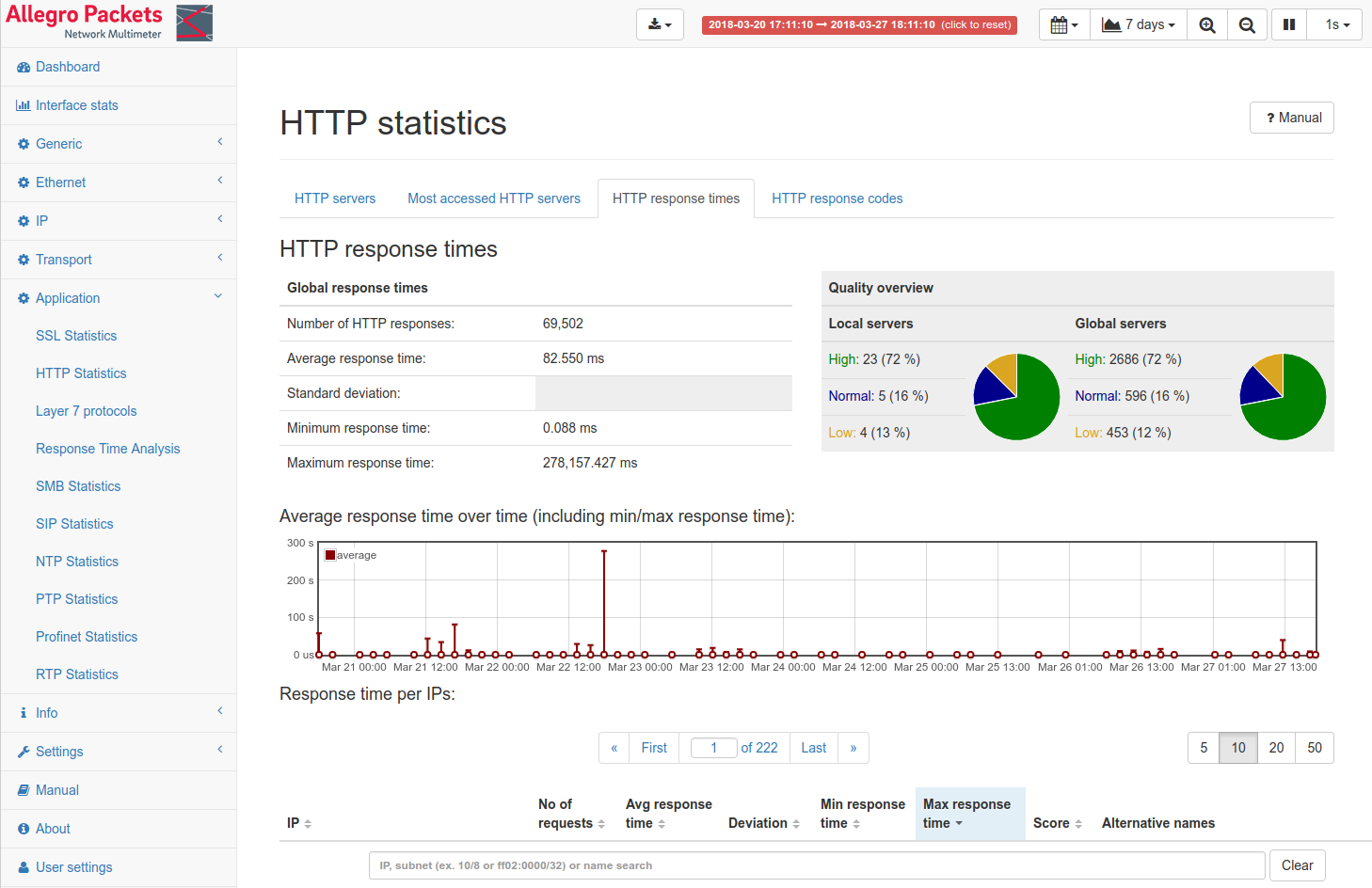Viewport: 1372px width, 888px height.
Task: Open the Most accessed HTTP servers tab
Action: (x=493, y=198)
